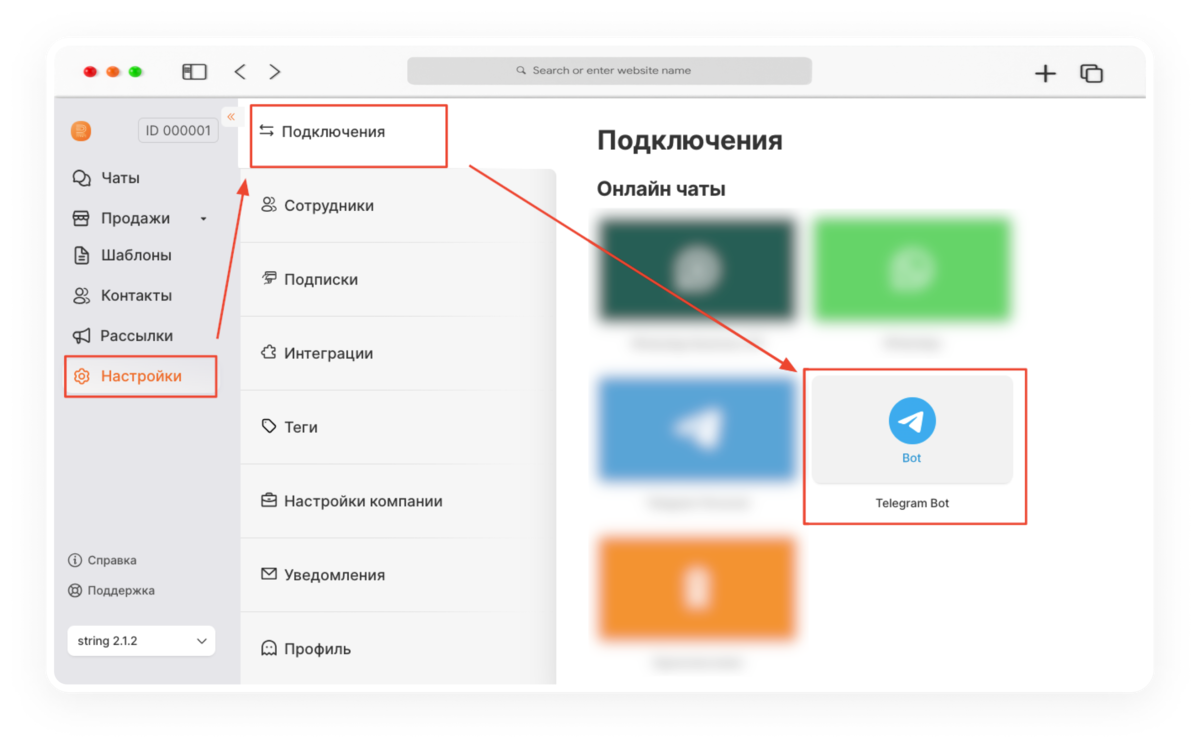The width and height of the screenshot is (1200, 747).
Task: Click the browser address search field
Action: 609,71
